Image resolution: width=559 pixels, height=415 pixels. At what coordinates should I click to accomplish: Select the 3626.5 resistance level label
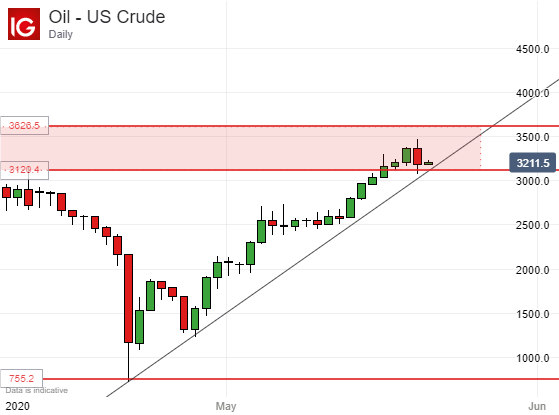click(x=25, y=125)
